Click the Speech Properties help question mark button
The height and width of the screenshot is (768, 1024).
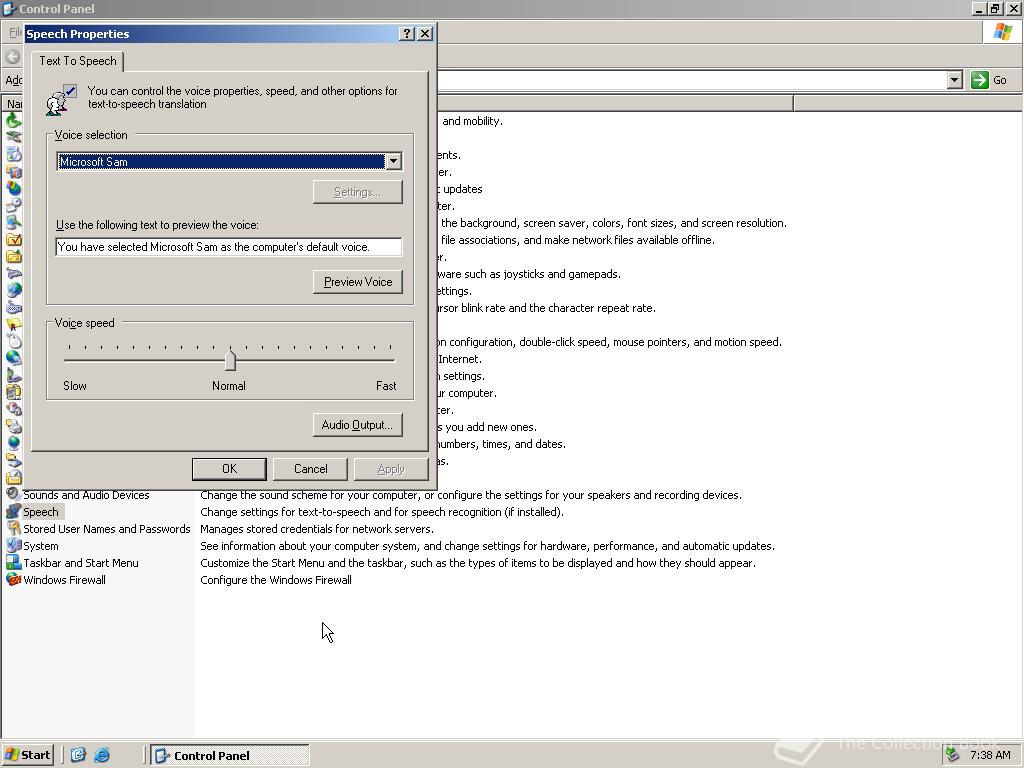click(x=406, y=33)
